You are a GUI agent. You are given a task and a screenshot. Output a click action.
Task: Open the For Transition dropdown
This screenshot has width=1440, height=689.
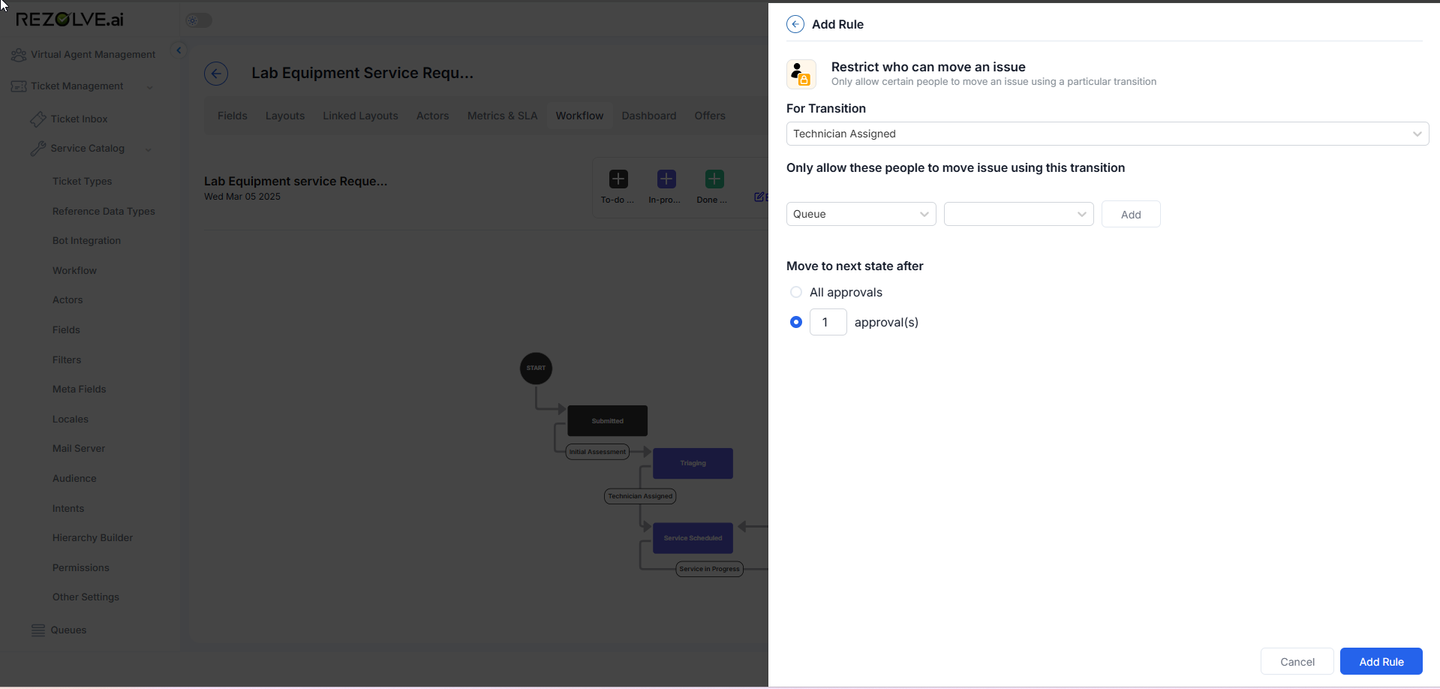pyautogui.click(x=1107, y=134)
